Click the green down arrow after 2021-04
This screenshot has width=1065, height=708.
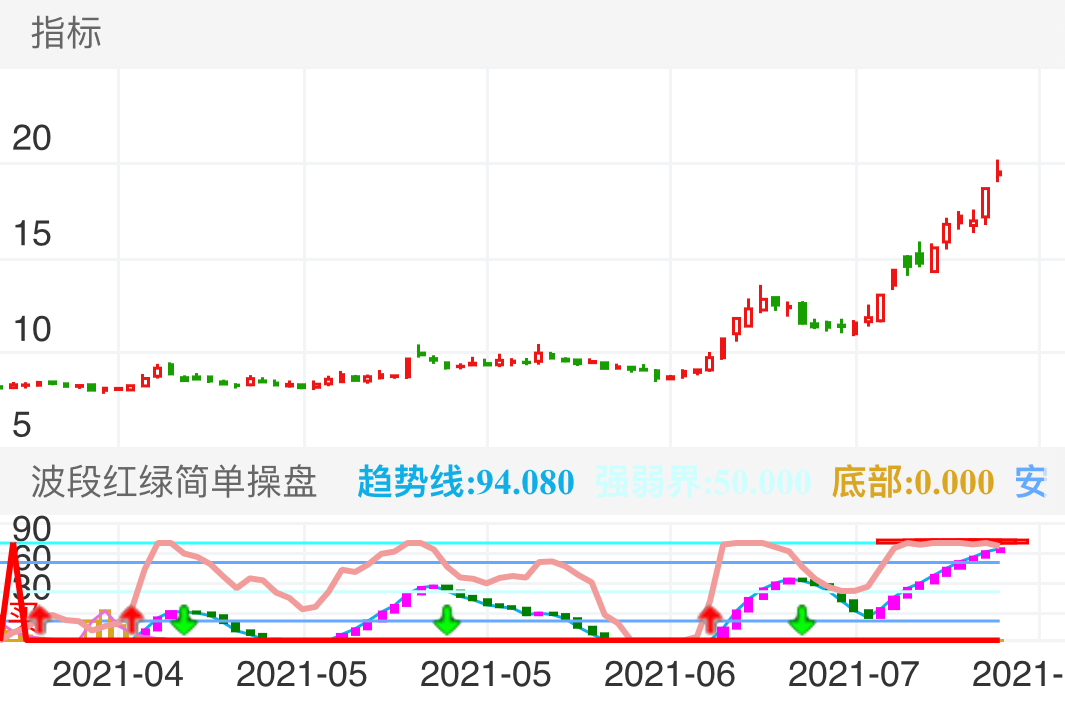[182, 621]
